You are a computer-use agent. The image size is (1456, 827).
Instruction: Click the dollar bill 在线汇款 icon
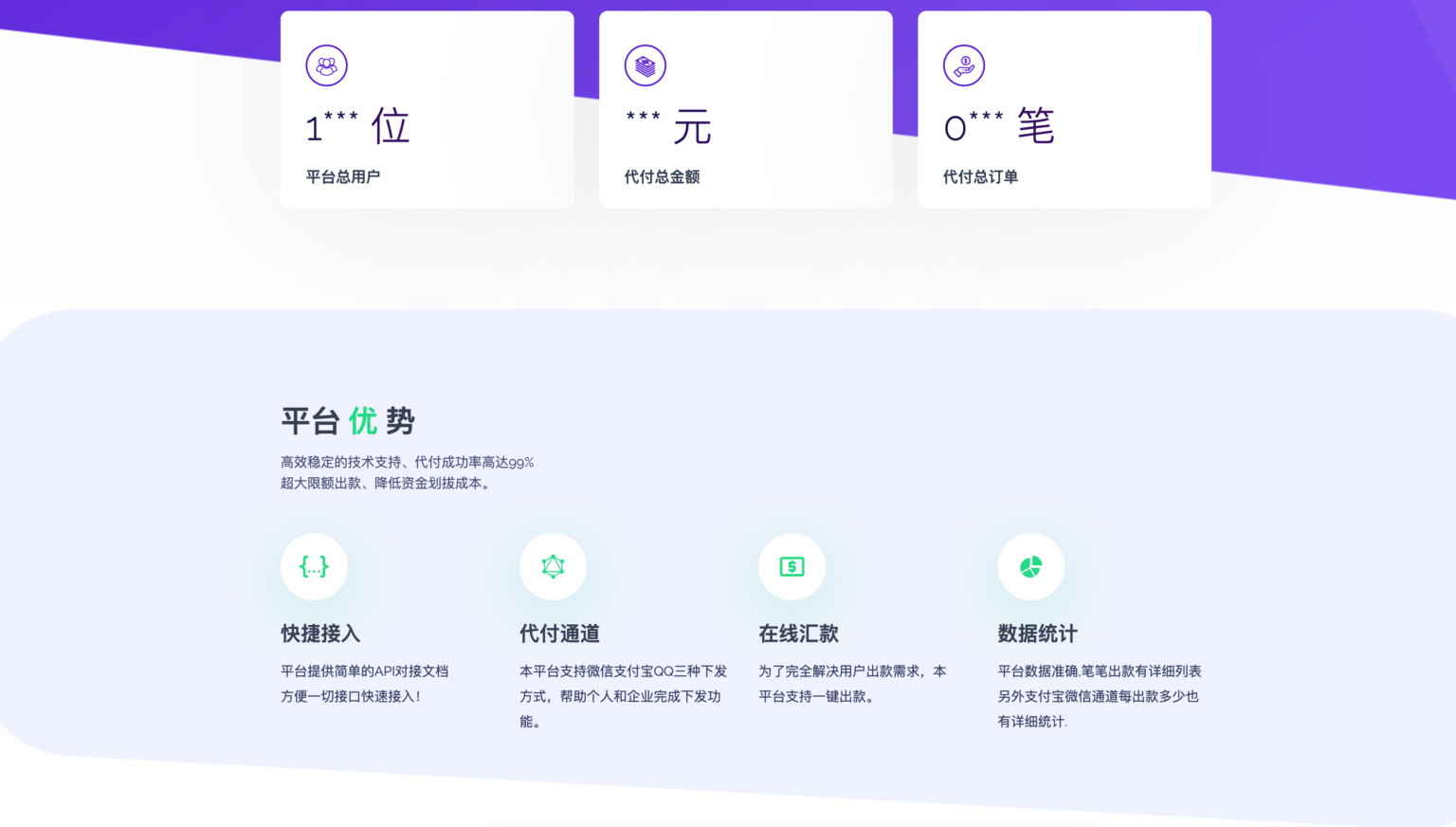pyautogui.click(x=792, y=566)
